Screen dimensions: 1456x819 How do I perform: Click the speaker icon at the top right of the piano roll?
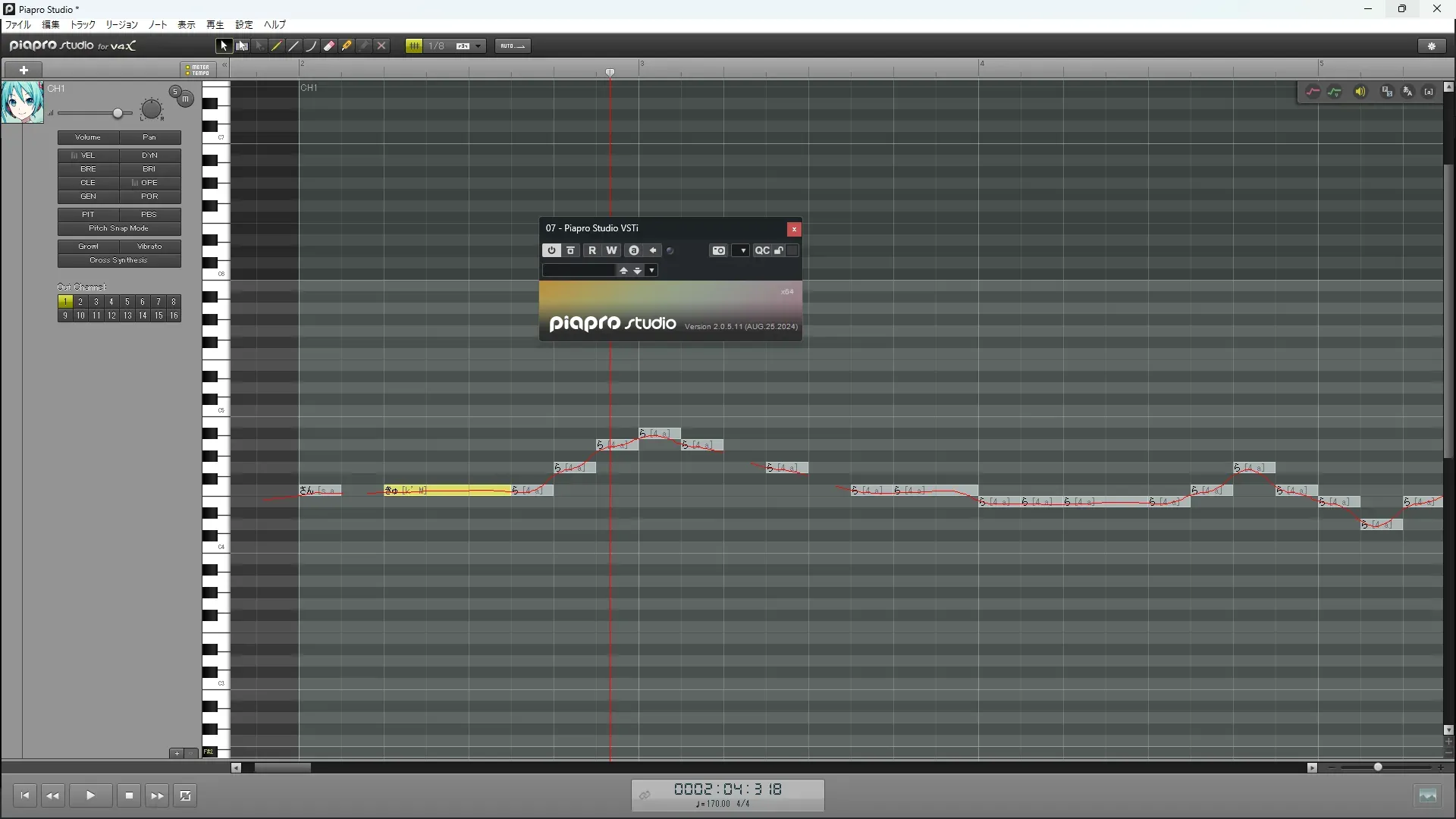[x=1360, y=92]
